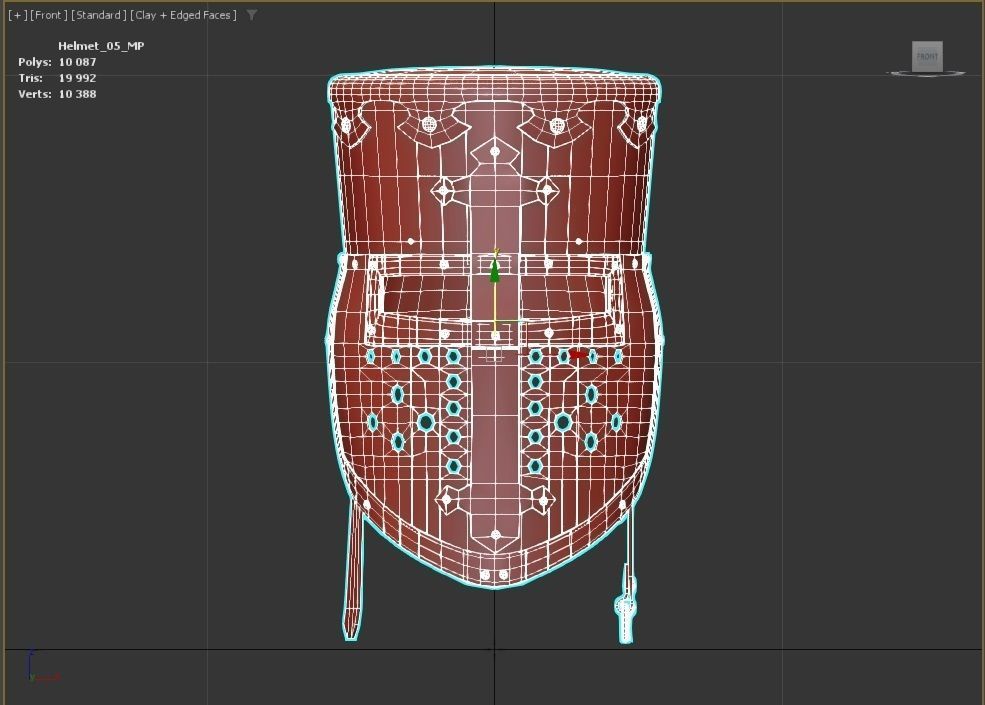
Task: Open the Clay + Edged Faces per-view menu
Action: [x=183, y=15]
